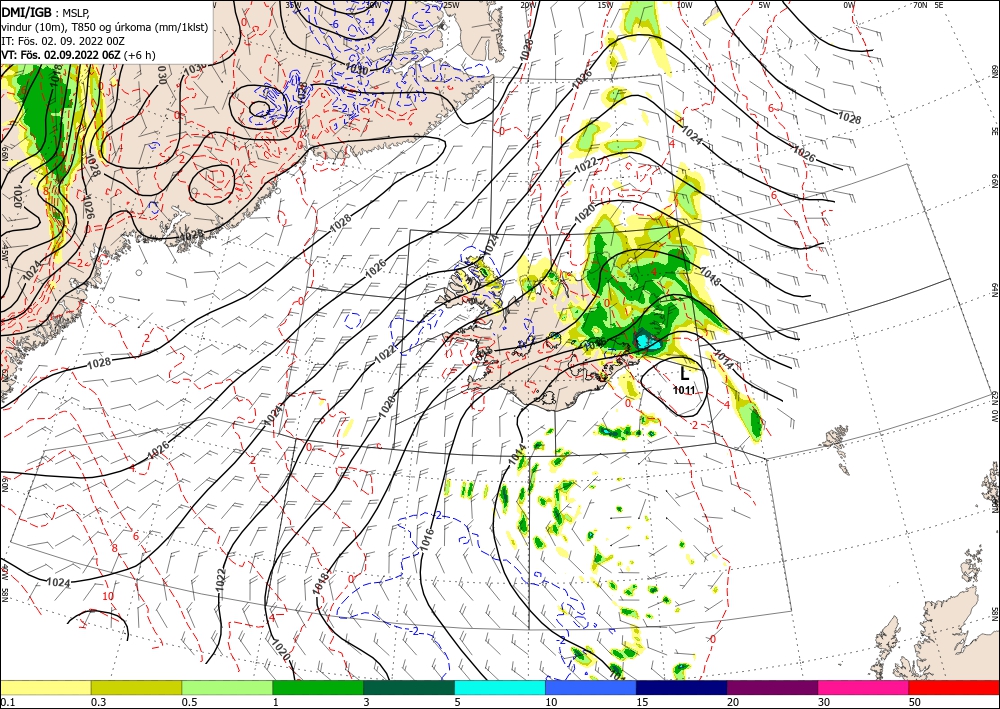Pick the blue 10–15 legend swatch

click(x=591, y=687)
